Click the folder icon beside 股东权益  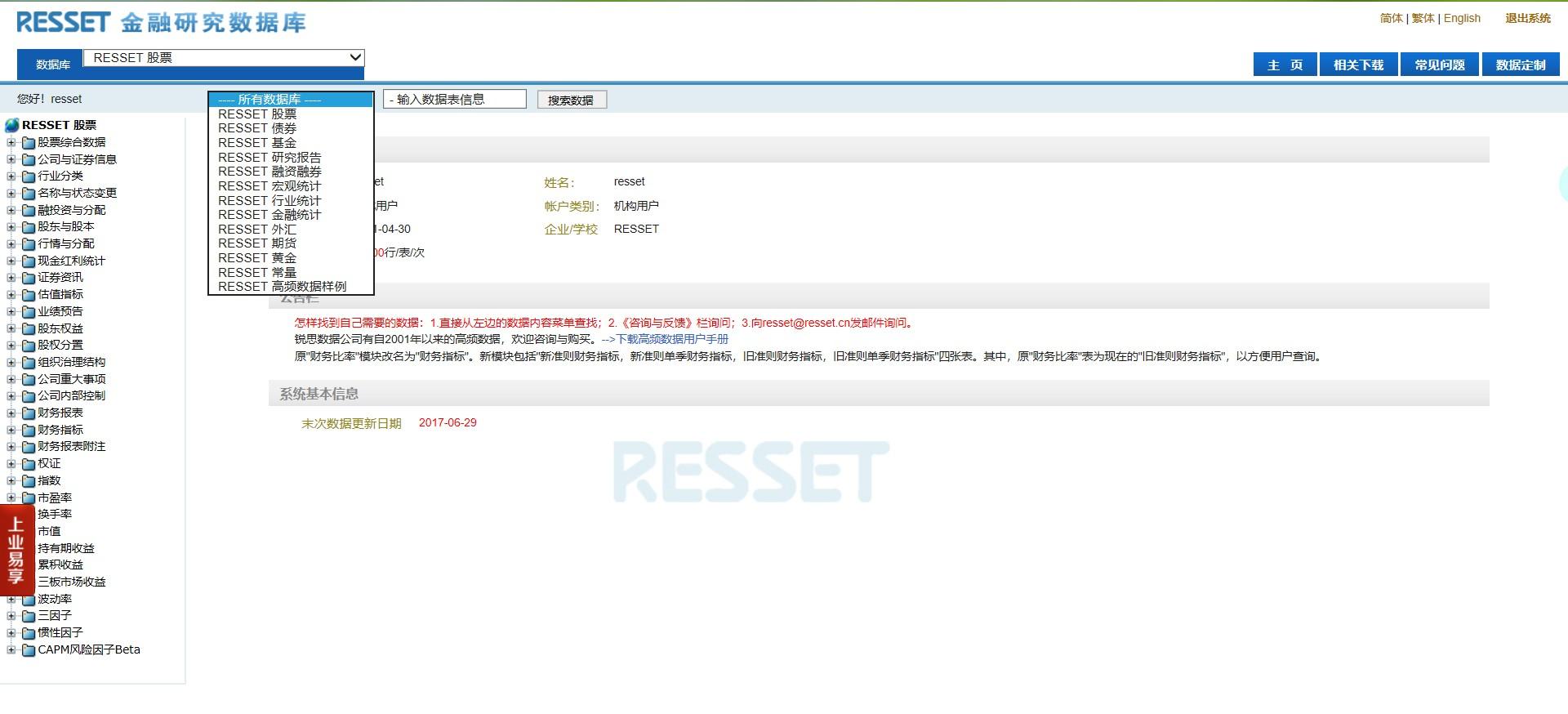pyautogui.click(x=29, y=329)
